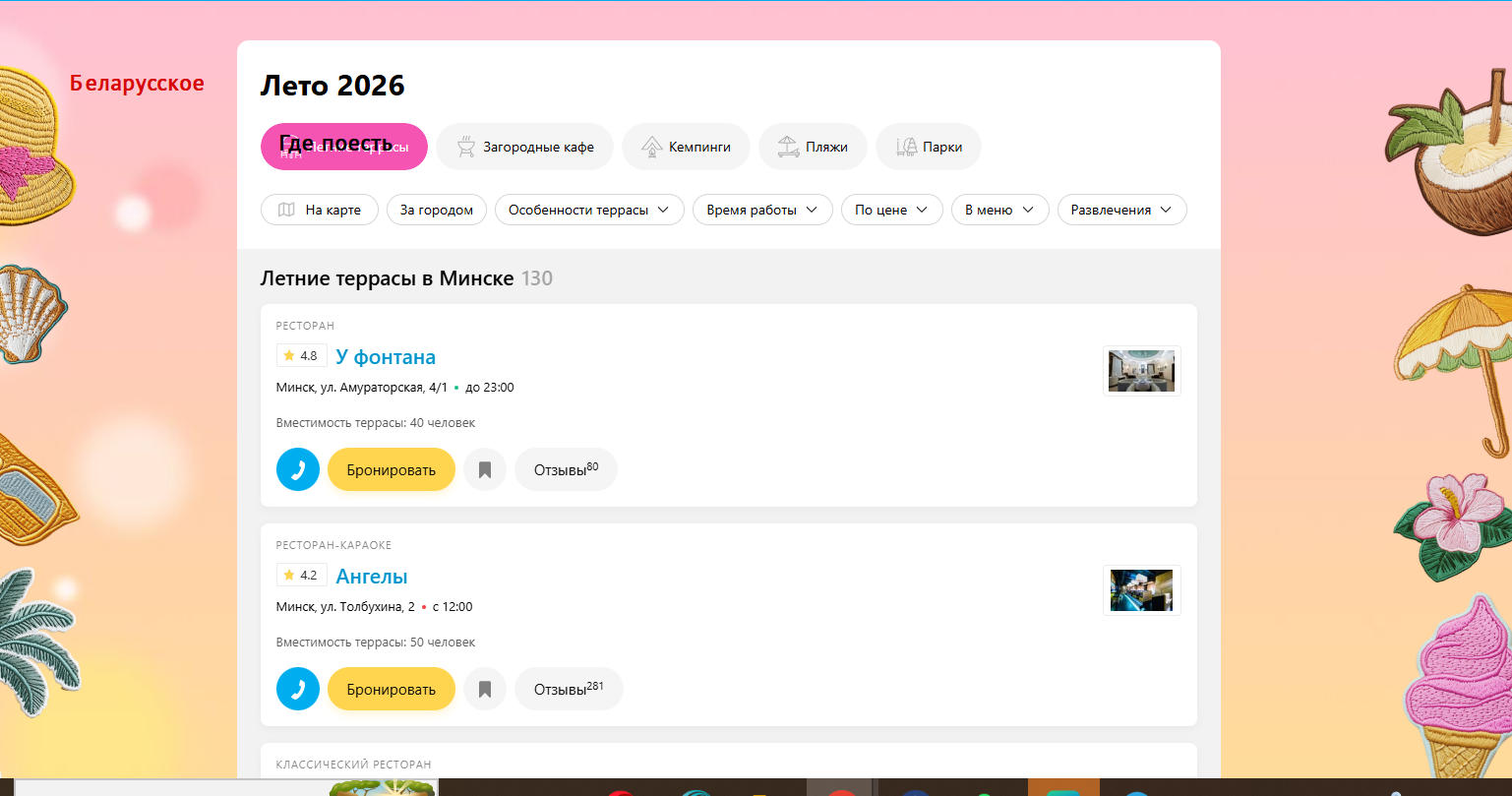Expand Время работы dropdown
The width and height of the screenshot is (1512, 796).
pyautogui.click(x=762, y=210)
